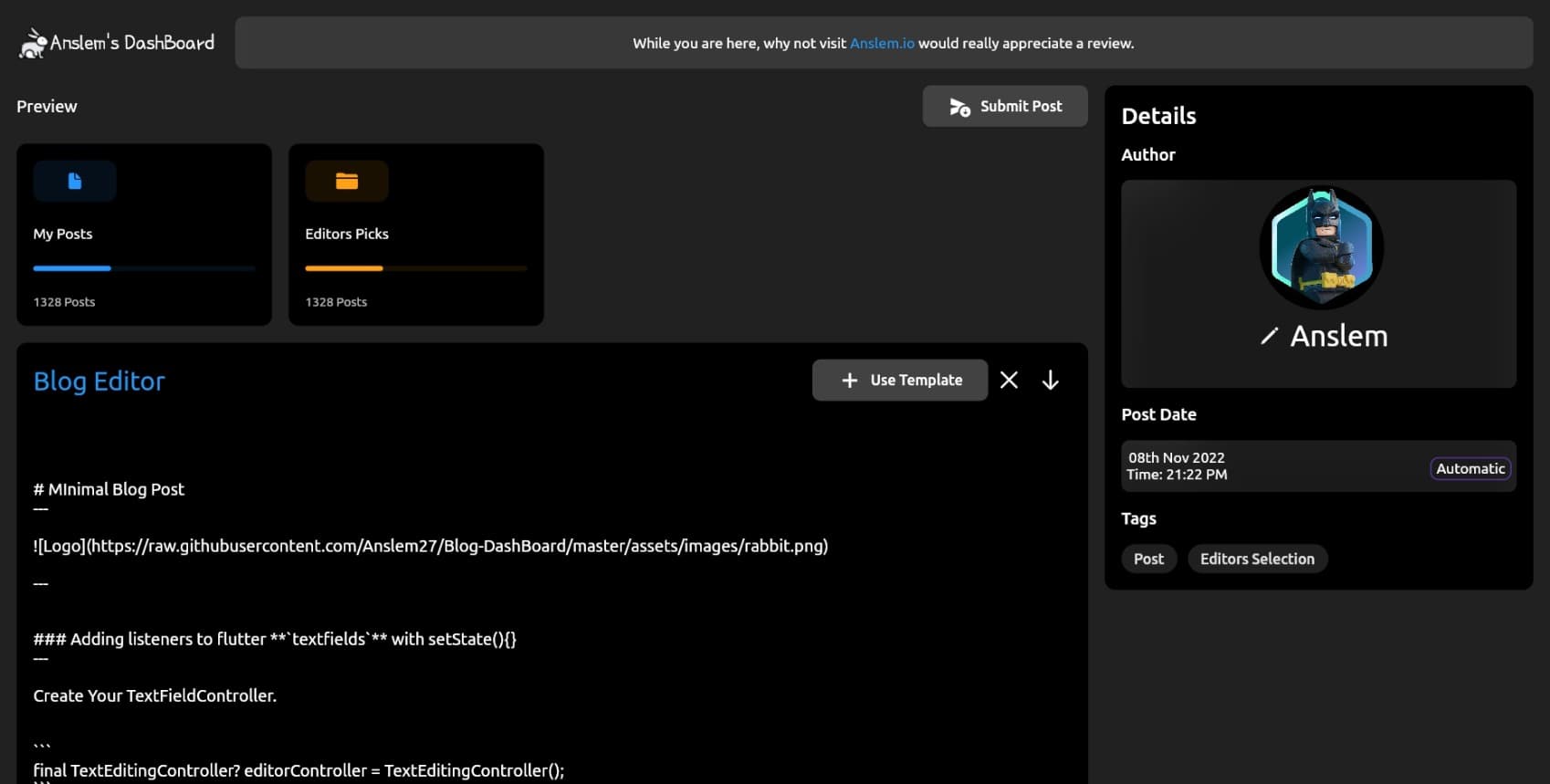Screen dimensions: 1550x784
Task: Click the Logo image markdown URL line
Action: [x=431, y=546]
